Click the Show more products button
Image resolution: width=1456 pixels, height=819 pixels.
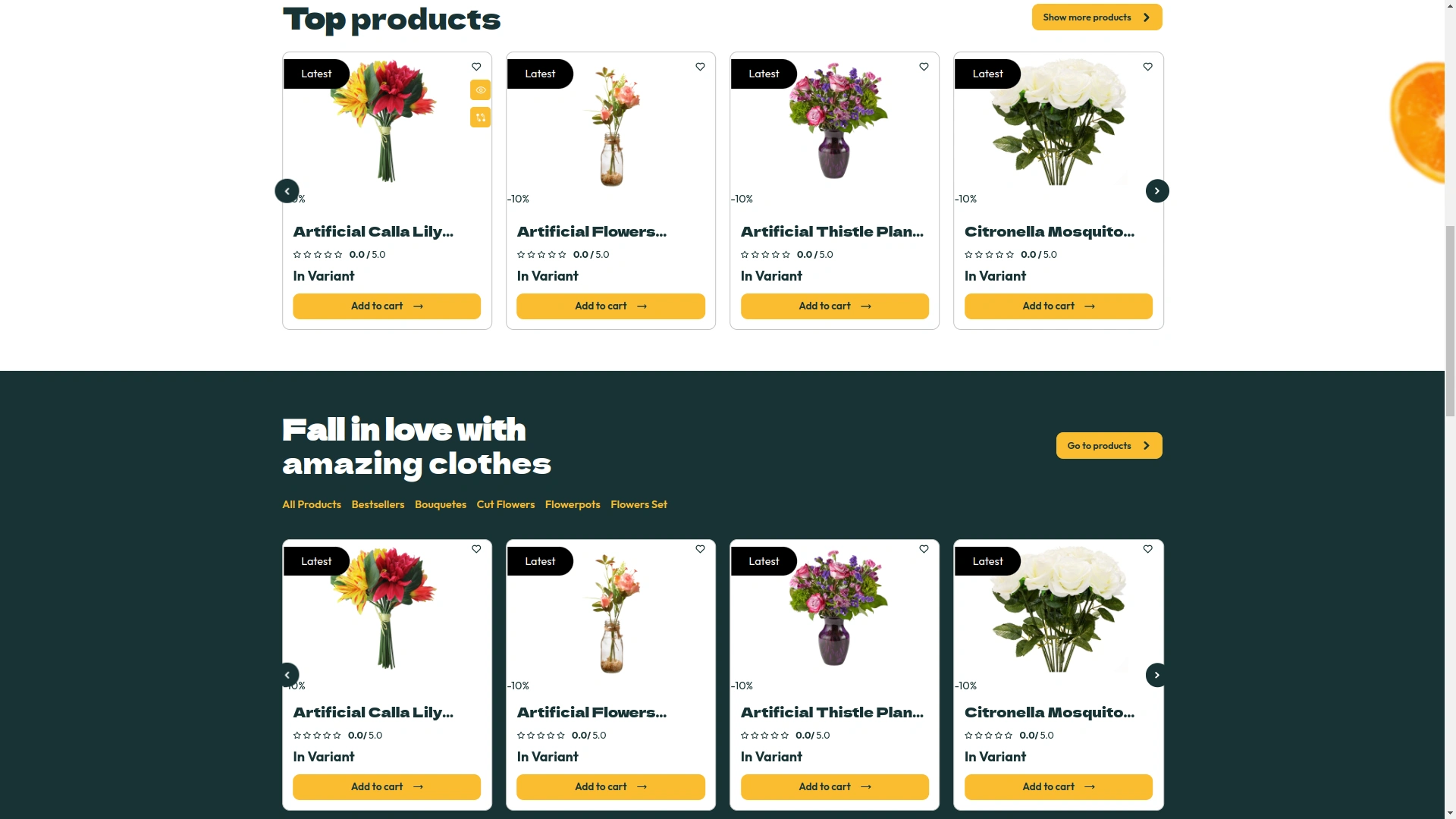tap(1097, 17)
